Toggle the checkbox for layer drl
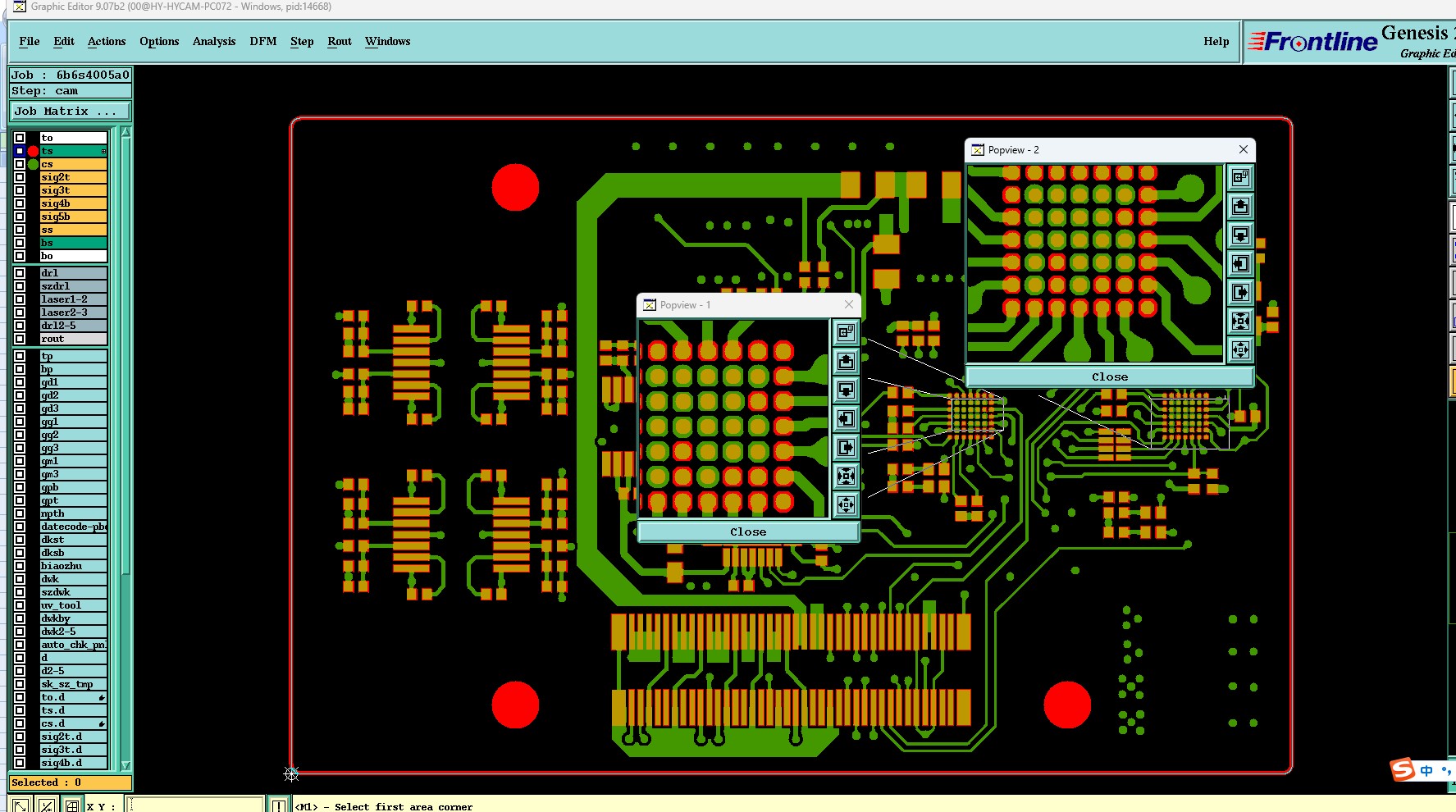Screen dimensions: 1456x812 pyautogui.click(x=20, y=273)
